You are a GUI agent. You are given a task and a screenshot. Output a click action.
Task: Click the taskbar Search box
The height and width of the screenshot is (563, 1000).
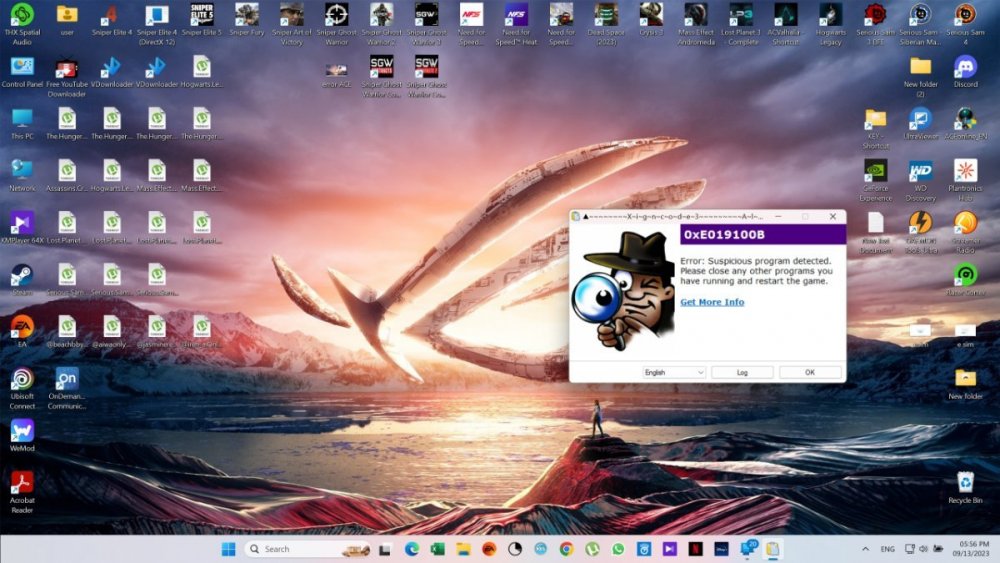click(x=307, y=549)
